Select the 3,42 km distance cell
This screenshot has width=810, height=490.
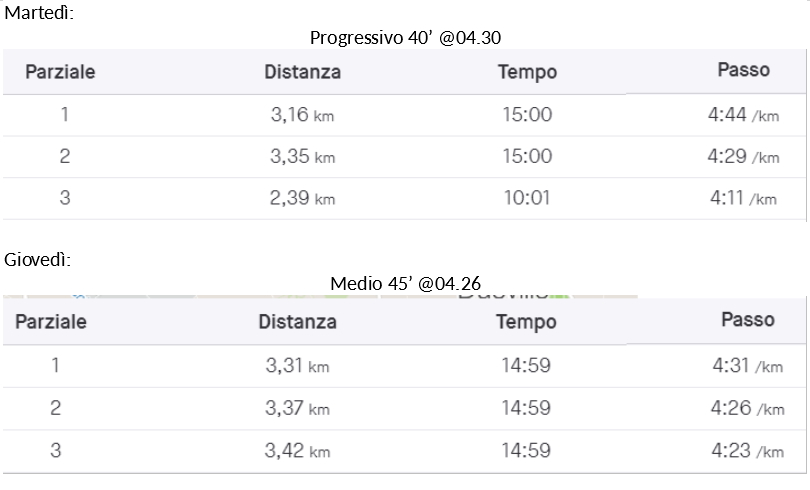click(x=298, y=451)
